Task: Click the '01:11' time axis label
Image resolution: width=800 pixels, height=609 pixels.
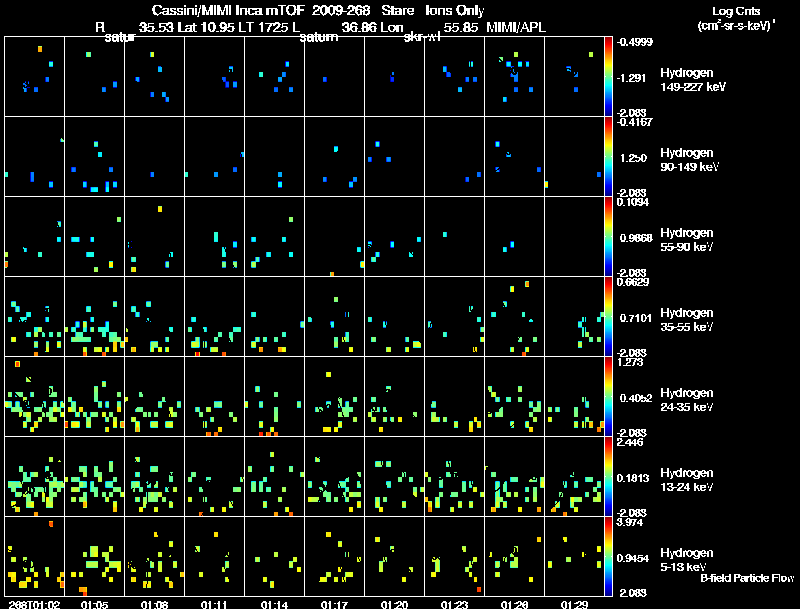Action: point(214,604)
